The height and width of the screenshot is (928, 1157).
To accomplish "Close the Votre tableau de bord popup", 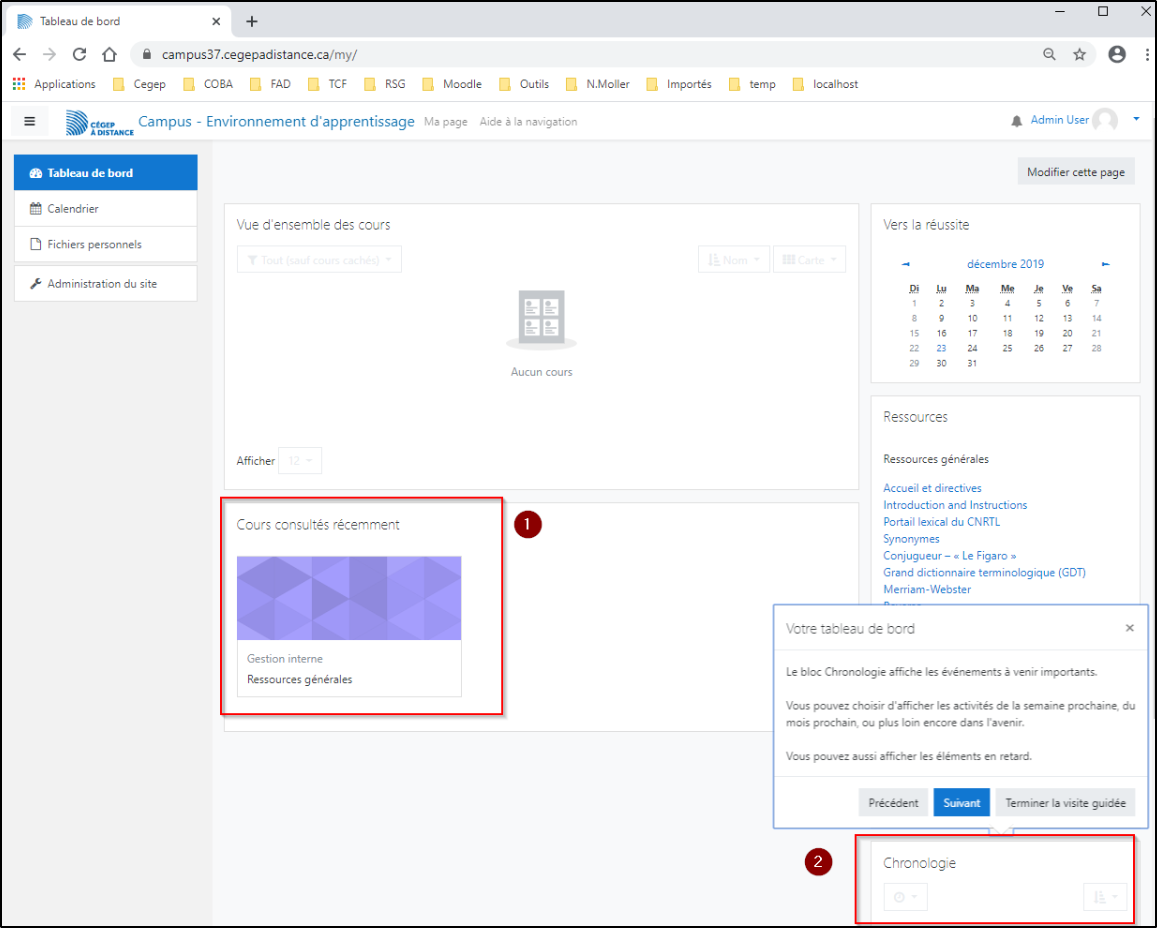I will (1129, 628).
